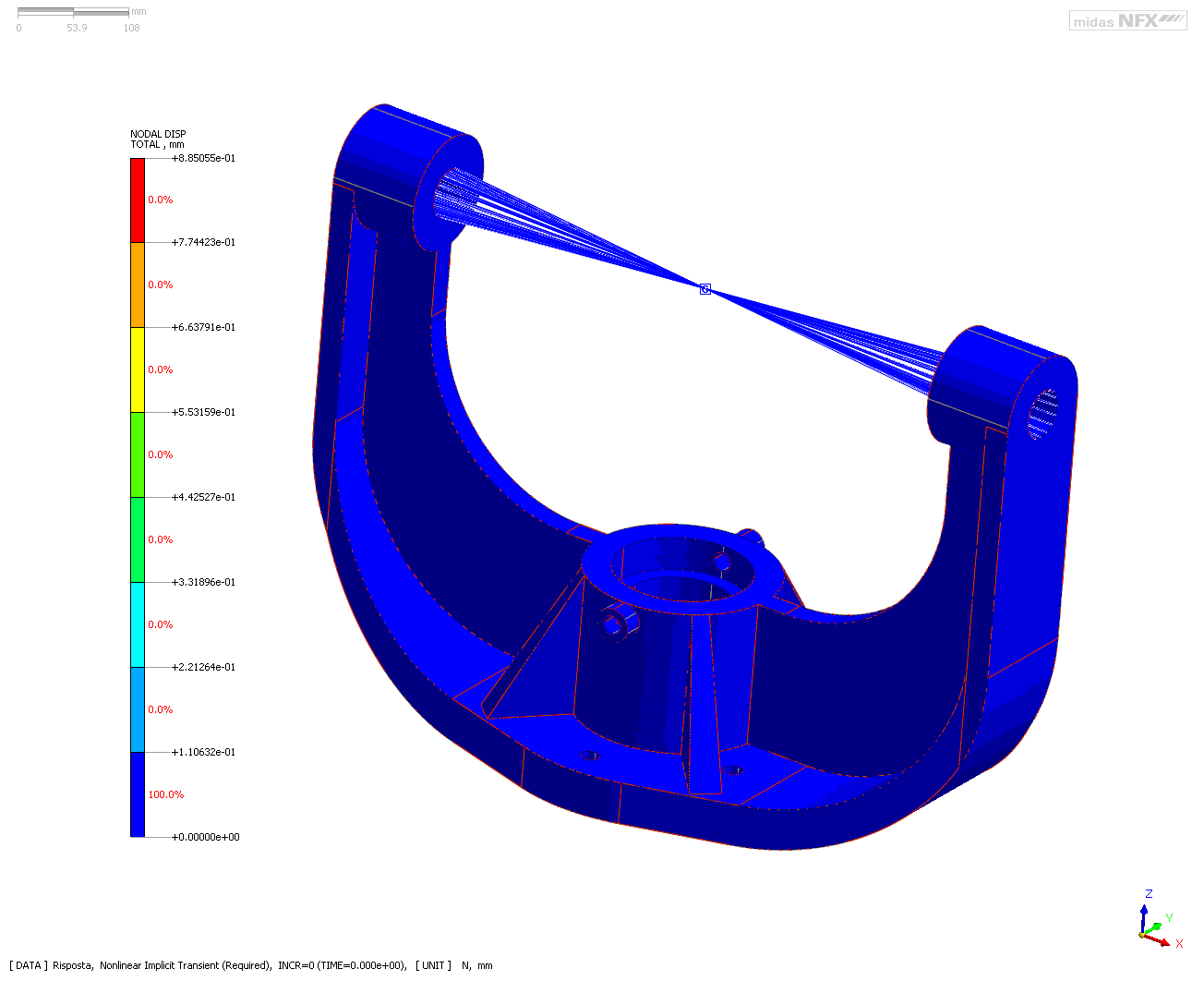Viewport: 1204px width, 981px height.
Task: Click the 53.9 scale bar label
Action: click(77, 28)
